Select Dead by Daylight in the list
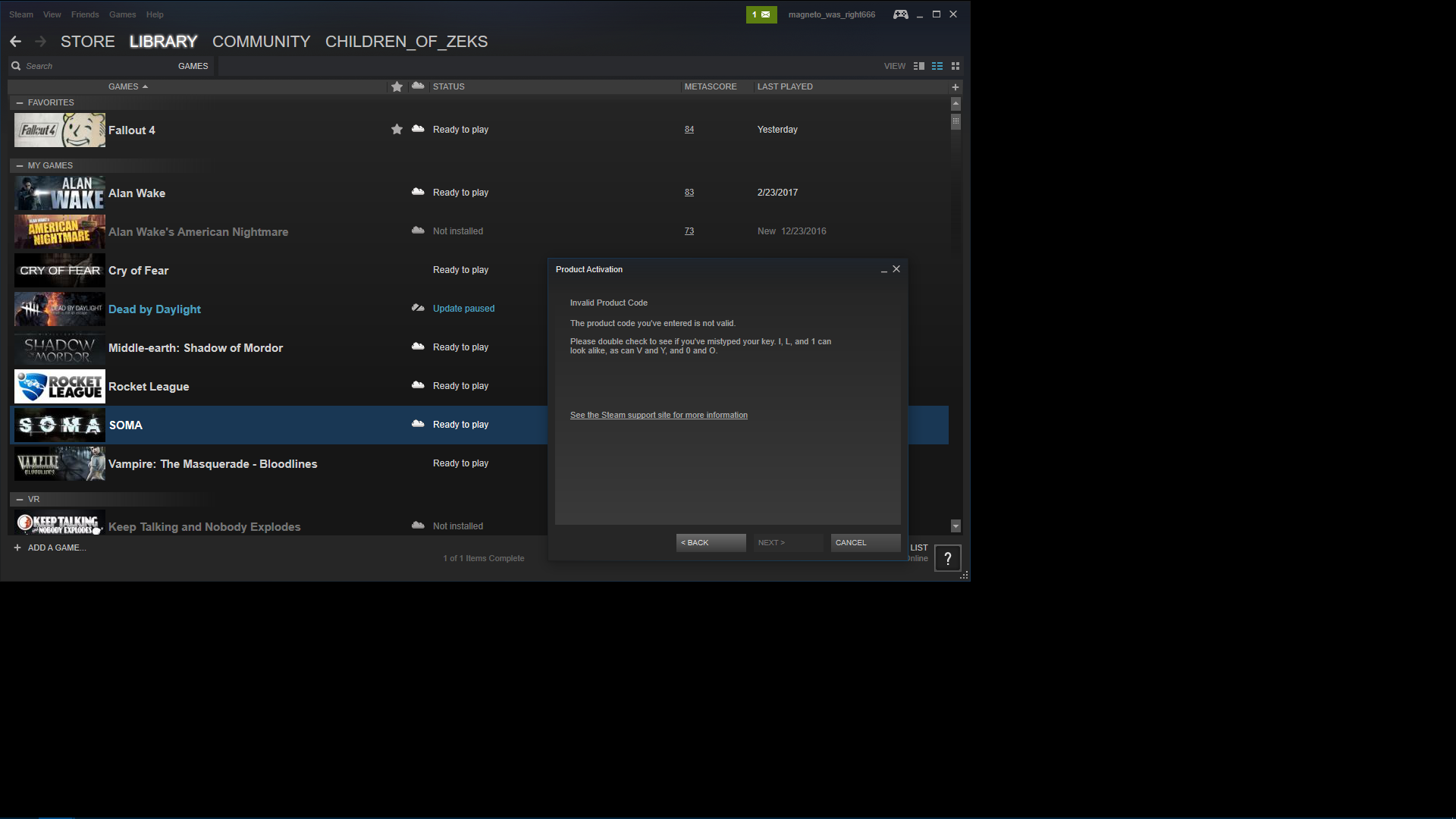Screen dimensions: 1456x819 click(155, 309)
